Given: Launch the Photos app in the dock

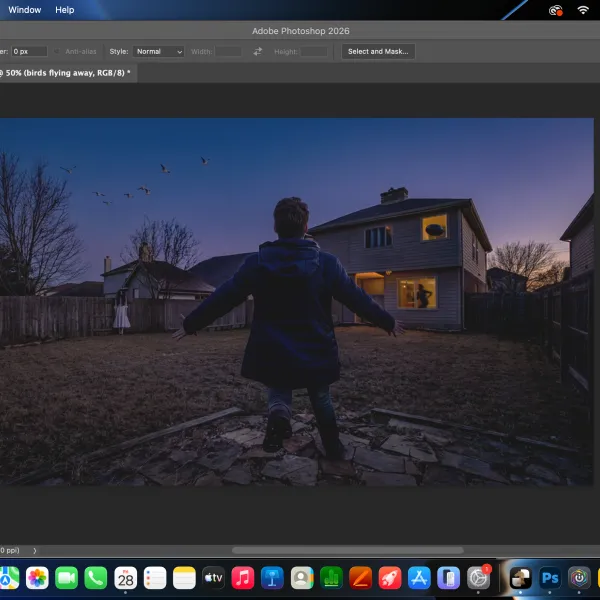Looking at the screenshot, I should pos(37,577).
